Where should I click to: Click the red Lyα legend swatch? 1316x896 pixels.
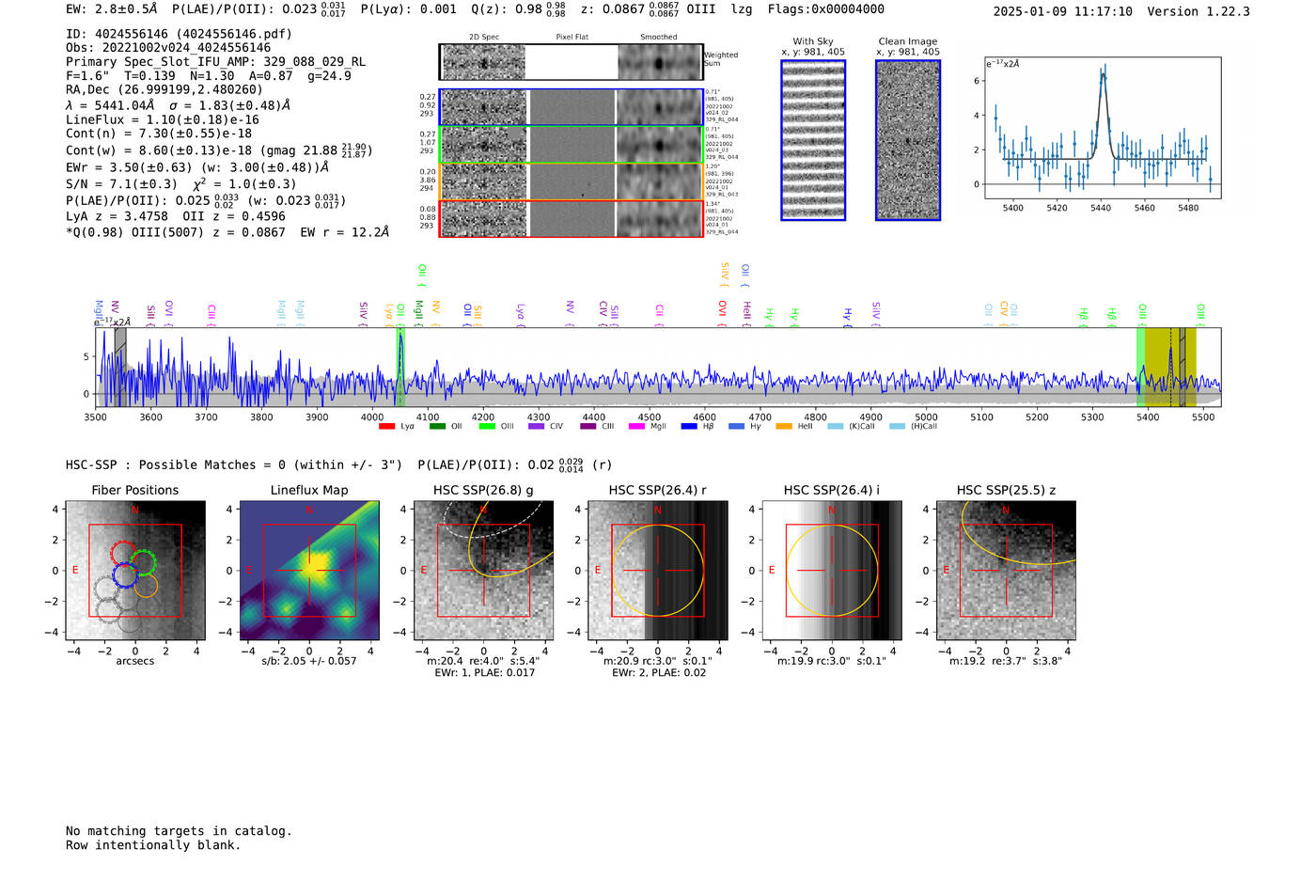tap(386, 427)
